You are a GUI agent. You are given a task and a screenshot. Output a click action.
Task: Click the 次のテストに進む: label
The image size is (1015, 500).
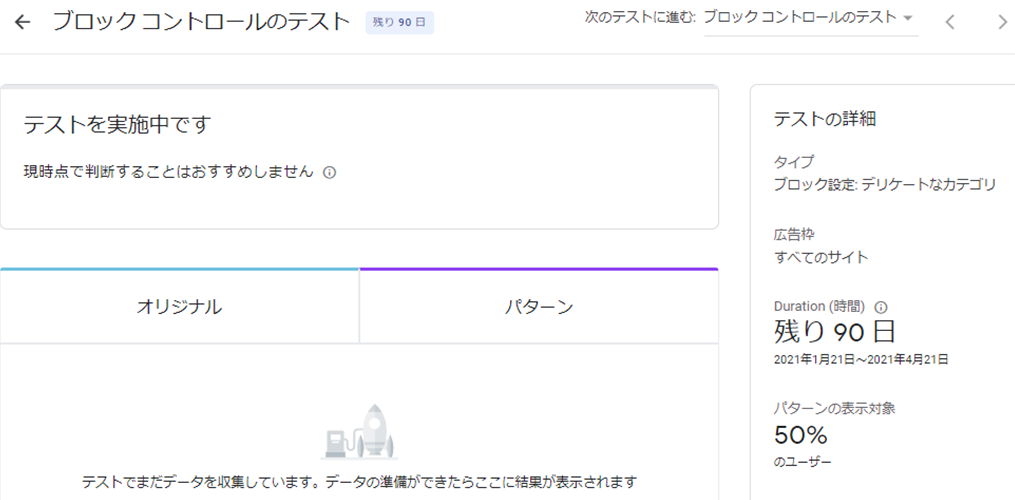pyautogui.click(x=640, y=18)
